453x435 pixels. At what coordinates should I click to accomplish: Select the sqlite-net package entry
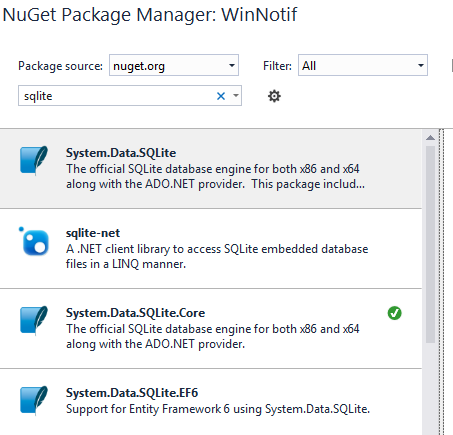tap(211, 249)
